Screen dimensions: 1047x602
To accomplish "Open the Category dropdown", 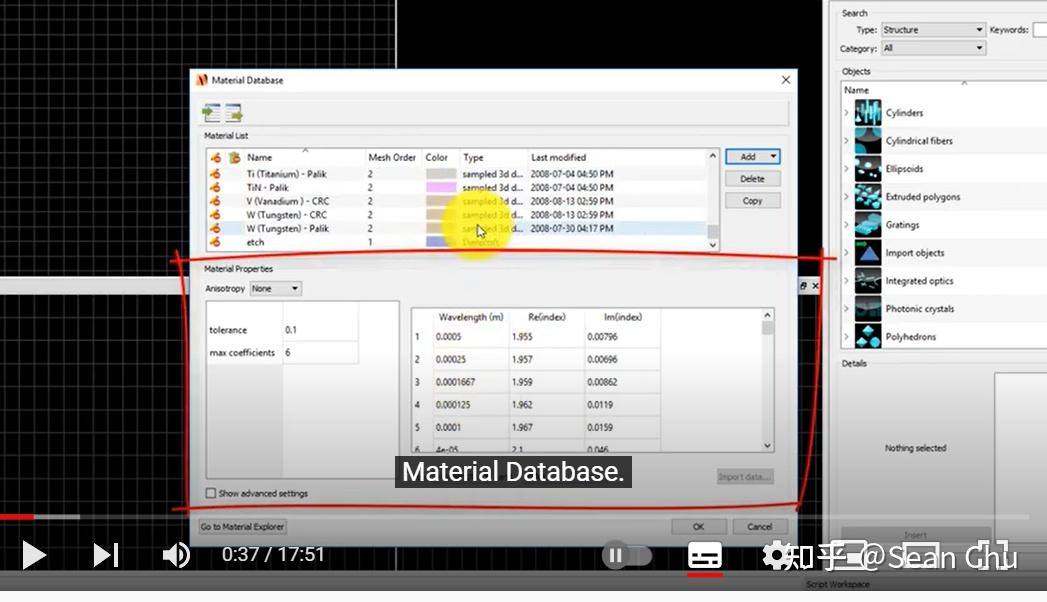I will [x=933, y=48].
